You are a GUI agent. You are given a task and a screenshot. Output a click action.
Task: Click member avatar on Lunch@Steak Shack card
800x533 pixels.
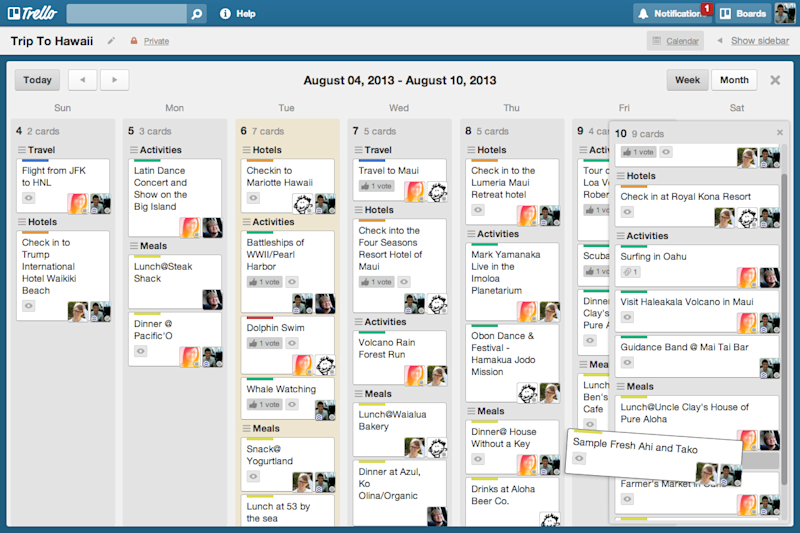click(x=212, y=300)
